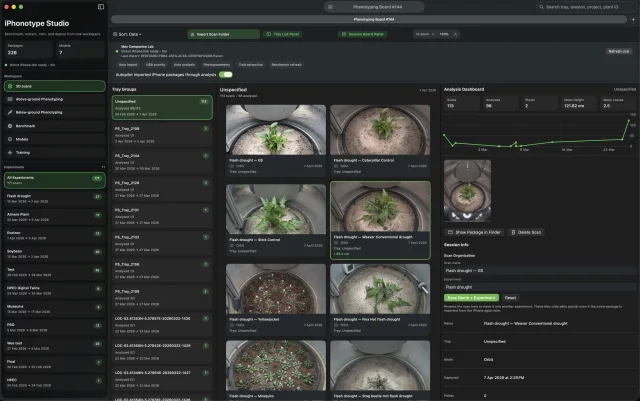The height and width of the screenshot is (401, 640).
Task: Toggle the Session Board Panel
Action: [x=362, y=34]
